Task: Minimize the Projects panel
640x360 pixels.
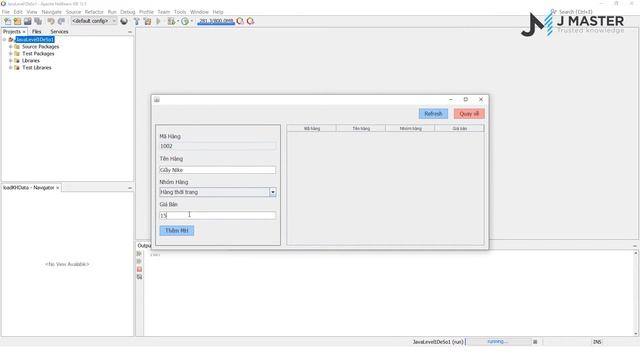Action: (130, 32)
